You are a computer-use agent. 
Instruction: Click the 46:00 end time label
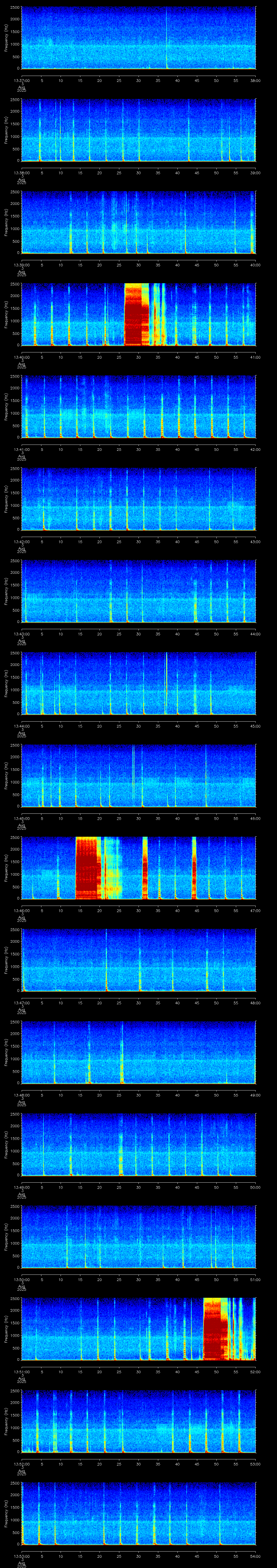255,818
